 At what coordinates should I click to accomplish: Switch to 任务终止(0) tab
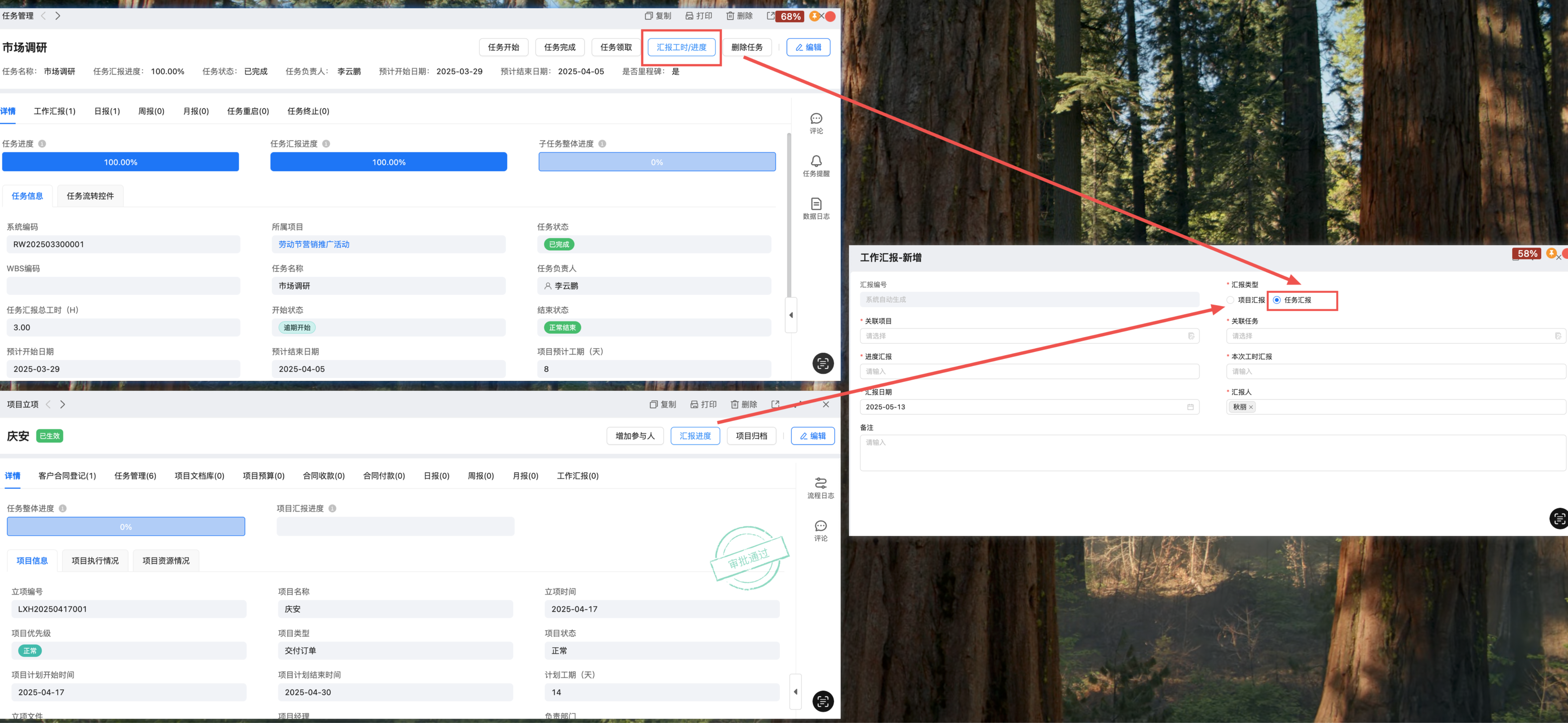(308, 111)
